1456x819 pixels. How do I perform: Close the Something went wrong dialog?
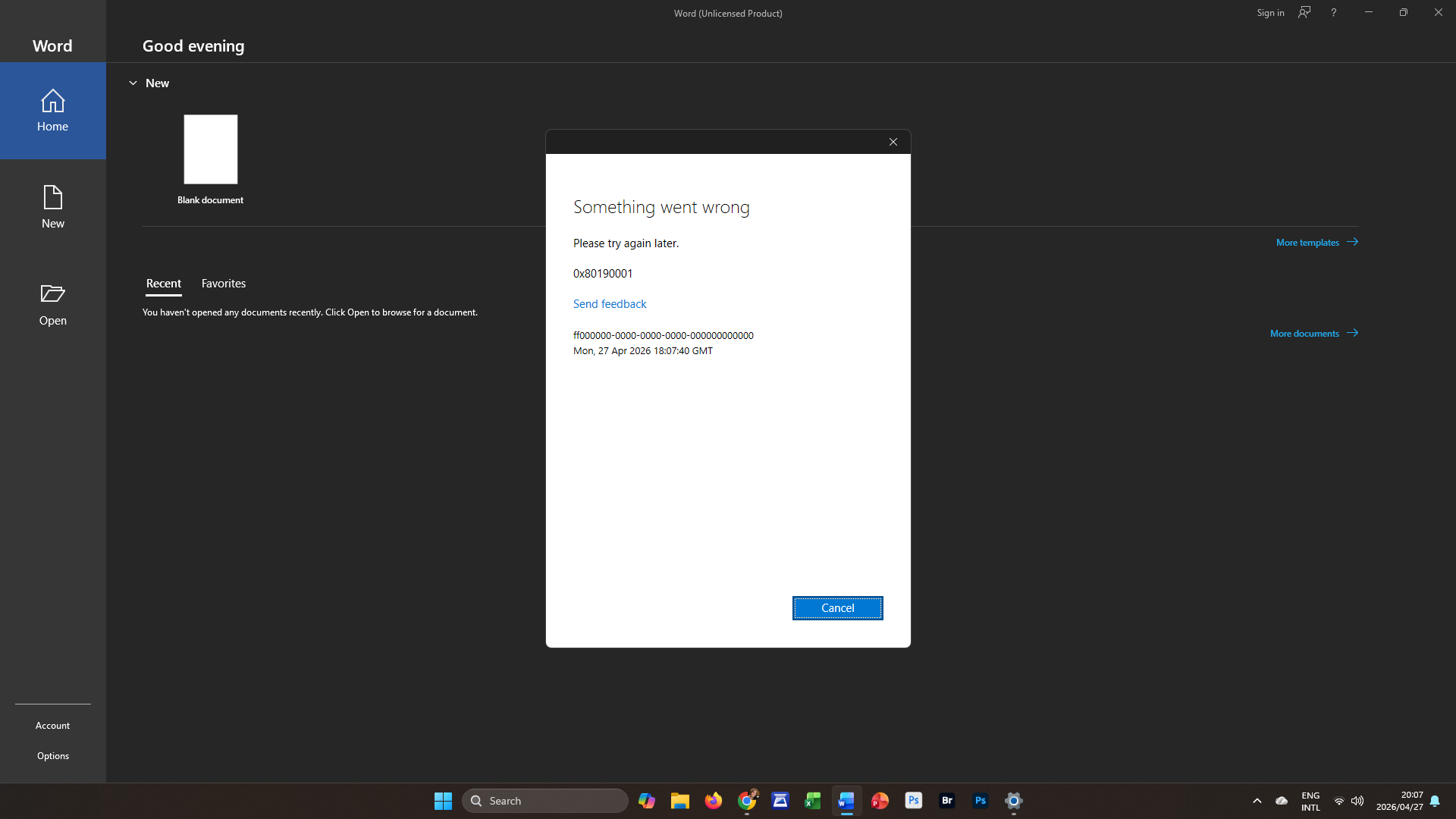[893, 142]
